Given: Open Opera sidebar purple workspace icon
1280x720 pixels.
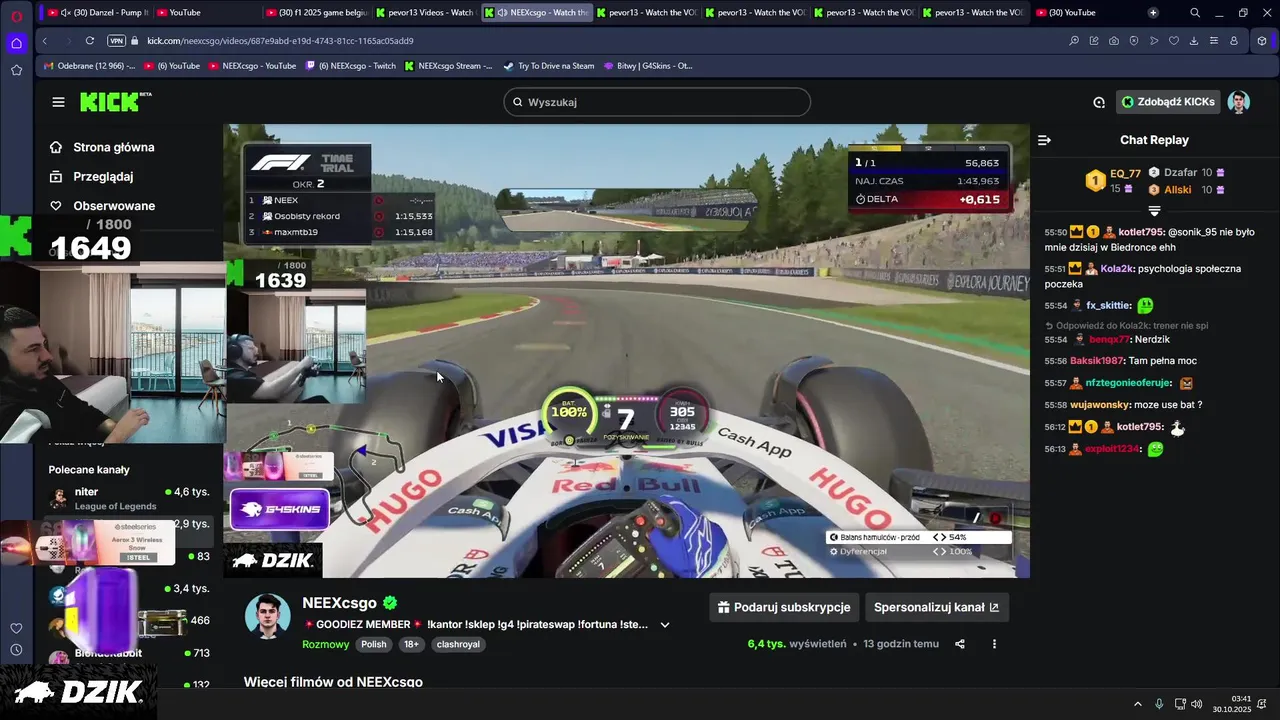Looking at the screenshot, I should coord(16,43).
